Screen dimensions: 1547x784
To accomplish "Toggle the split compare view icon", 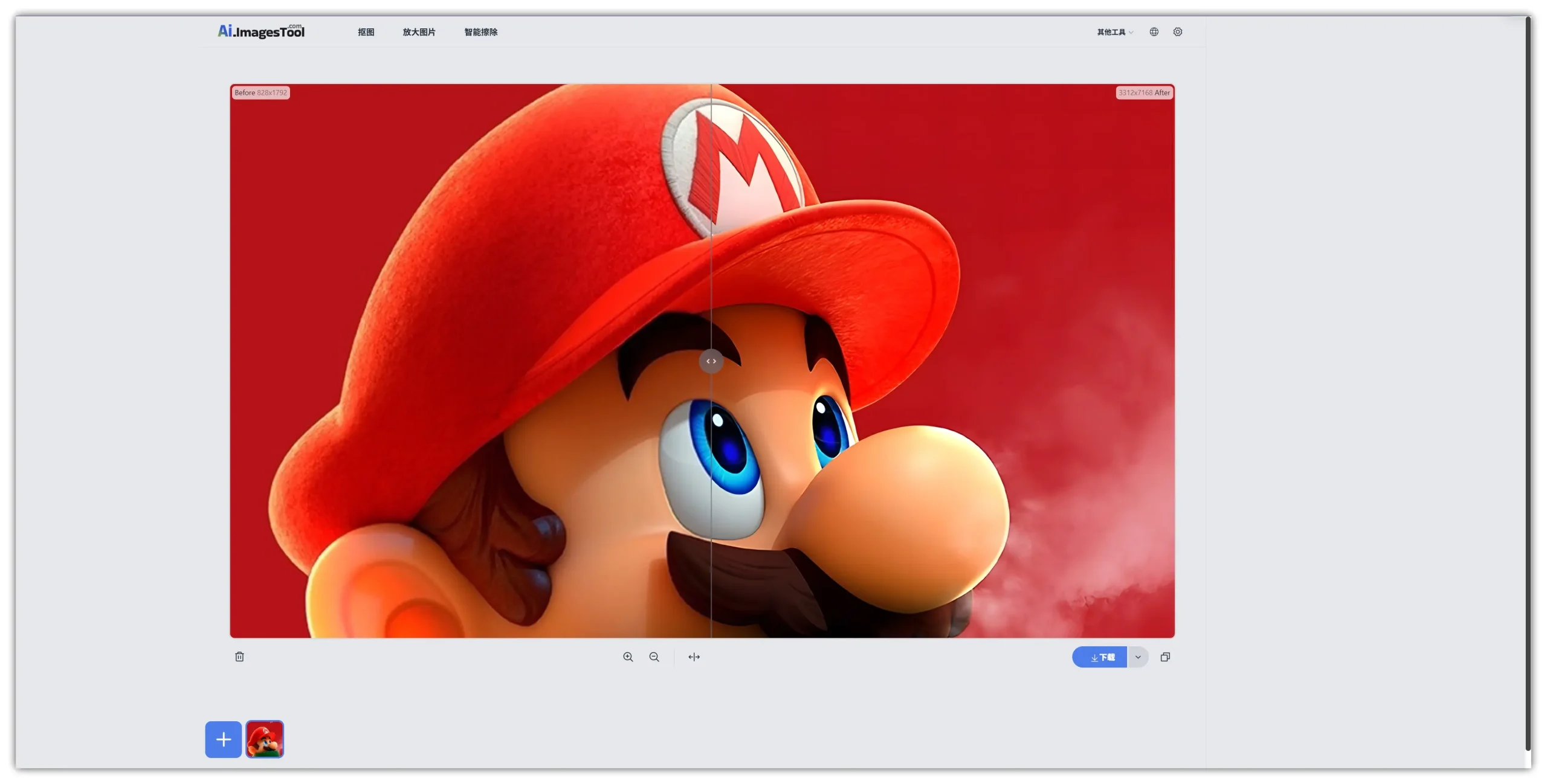I will [x=694, y=657].
